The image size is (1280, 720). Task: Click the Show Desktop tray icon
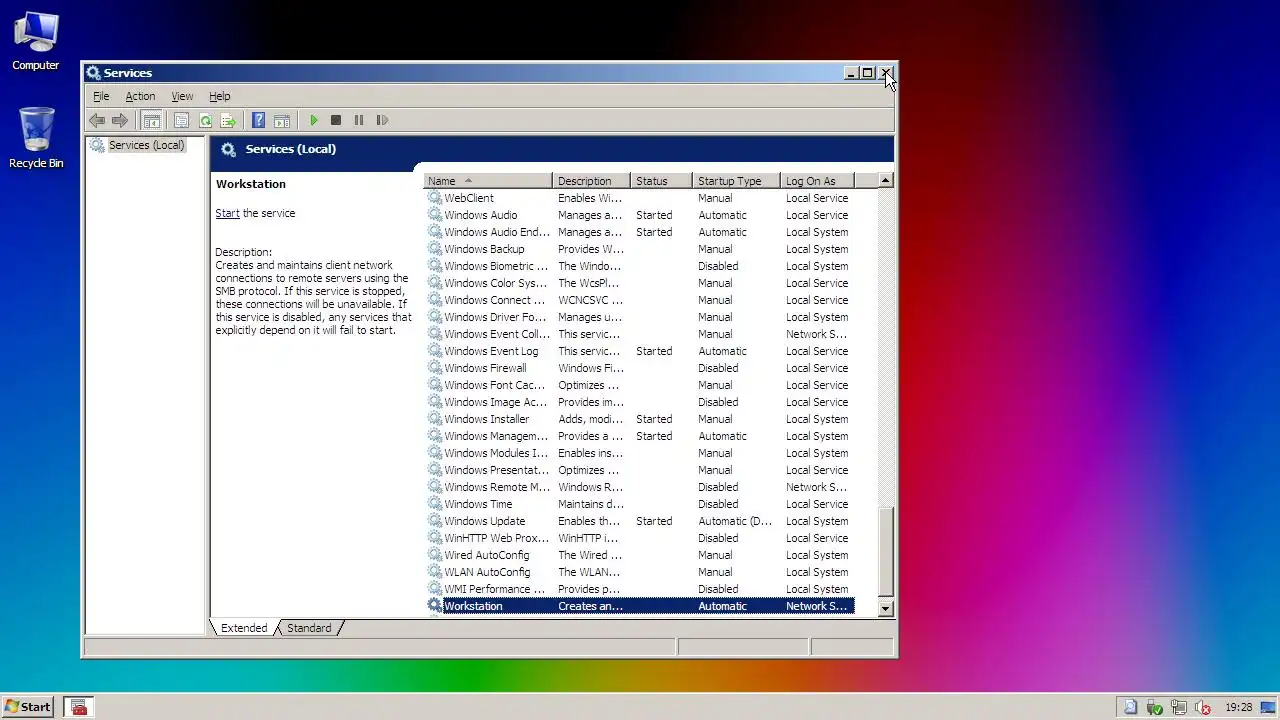[1268, 707]
